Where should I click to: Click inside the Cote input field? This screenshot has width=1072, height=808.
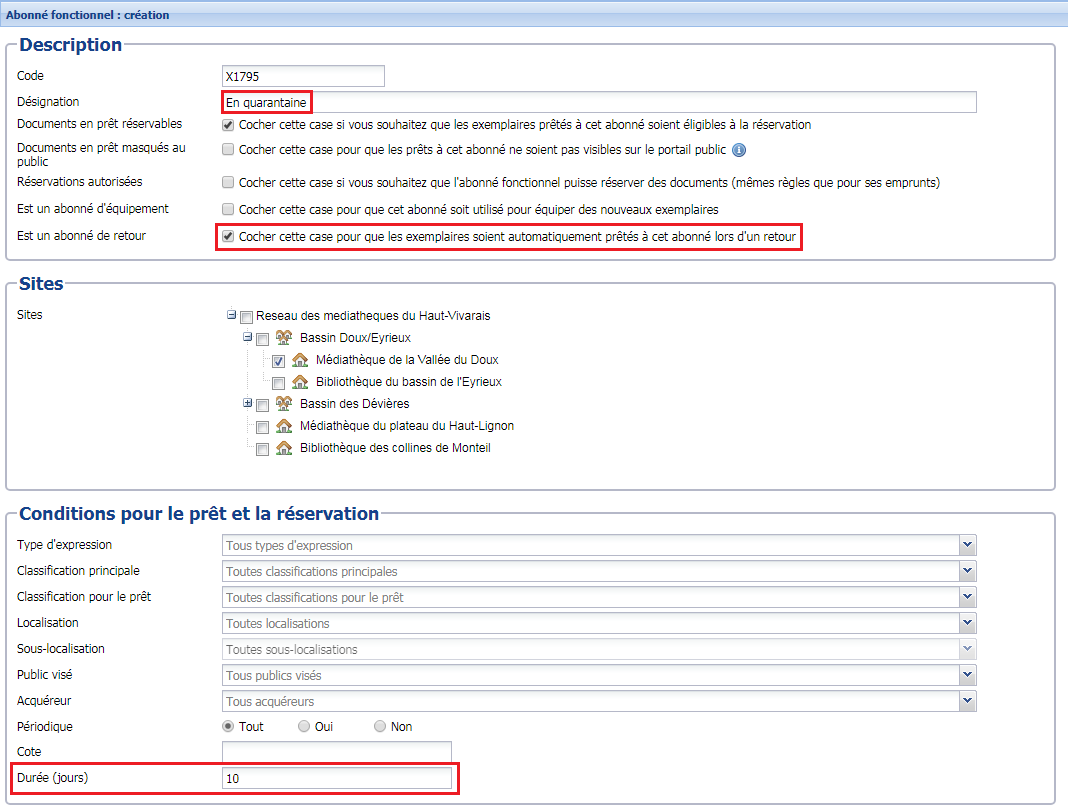pyautogui.click(x=337, y=752)
